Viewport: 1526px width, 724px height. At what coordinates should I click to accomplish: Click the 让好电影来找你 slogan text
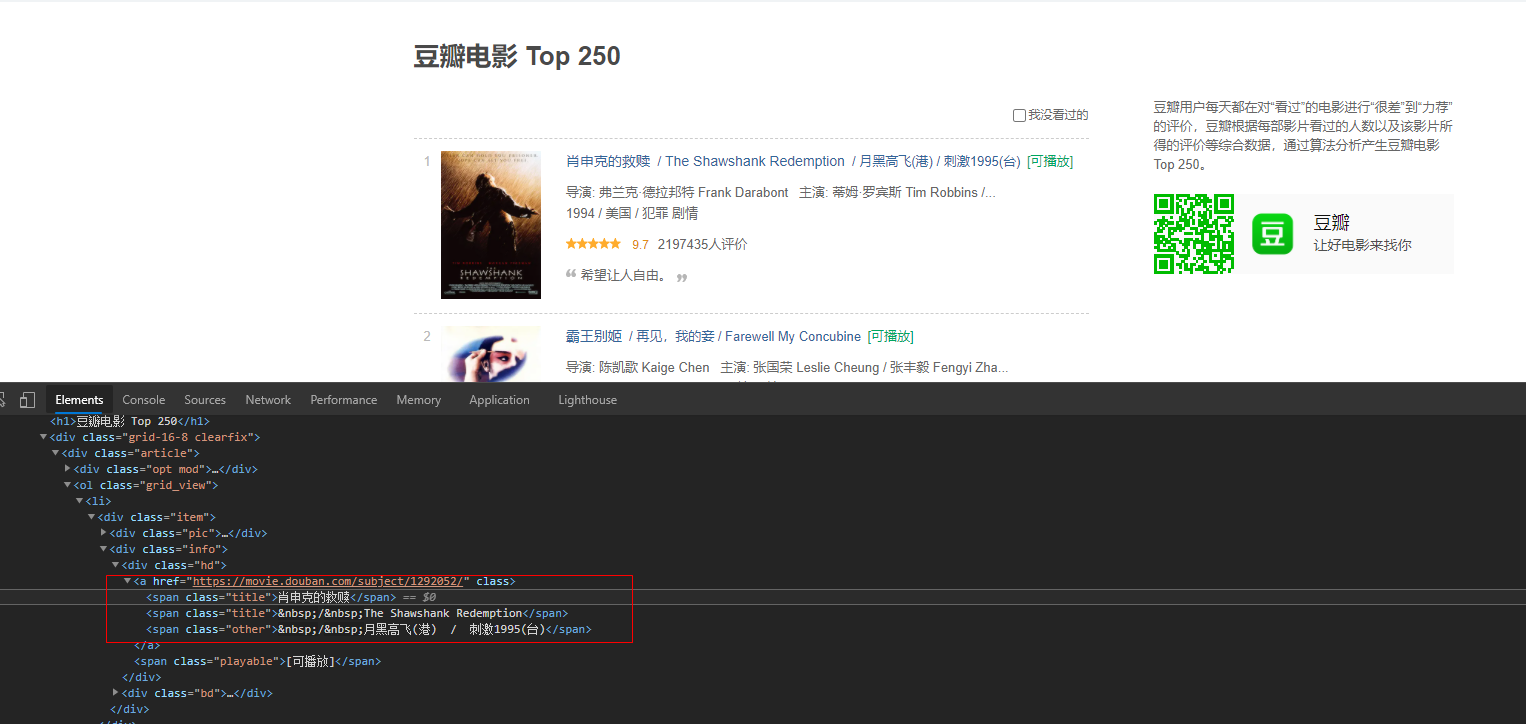[1362, 245]
